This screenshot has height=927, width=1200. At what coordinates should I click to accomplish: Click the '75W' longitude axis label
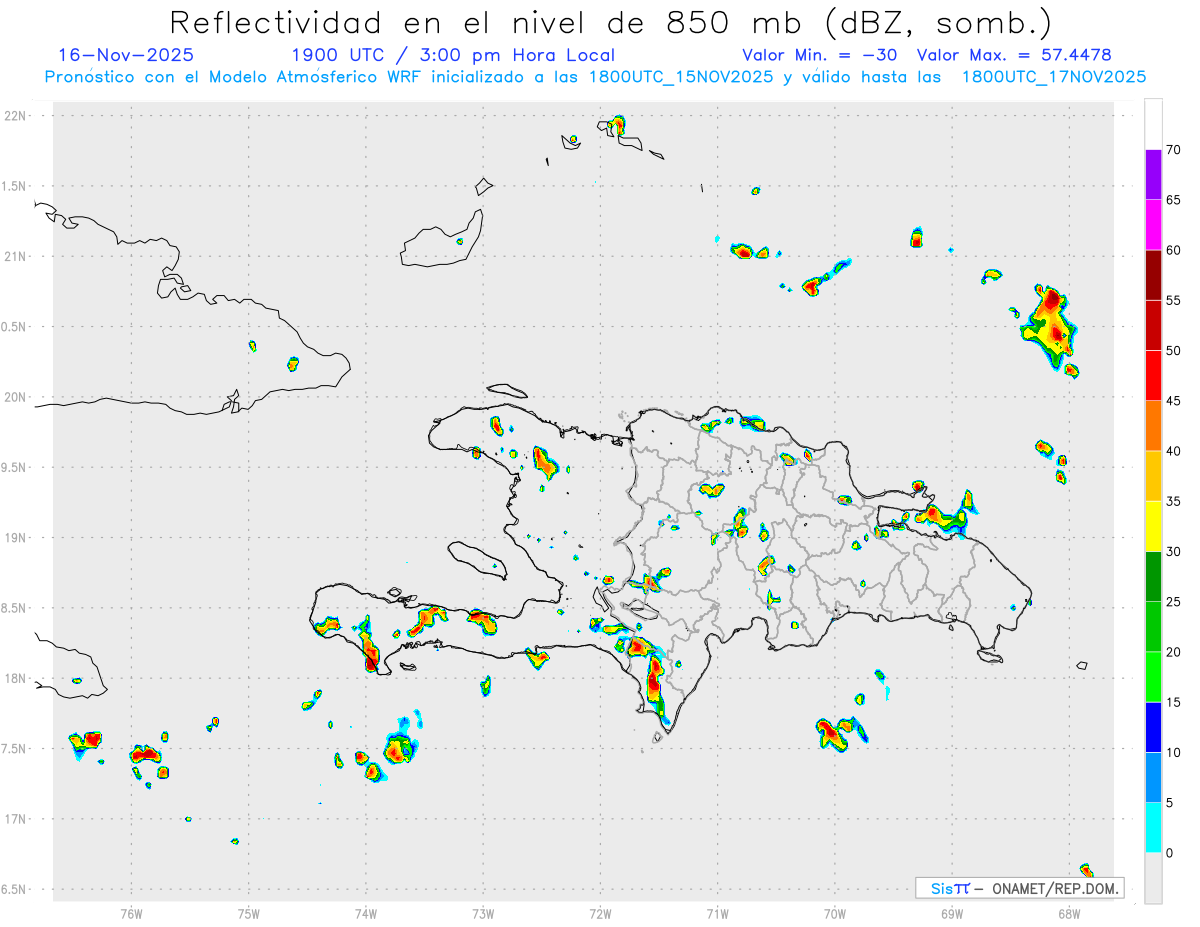249,913
